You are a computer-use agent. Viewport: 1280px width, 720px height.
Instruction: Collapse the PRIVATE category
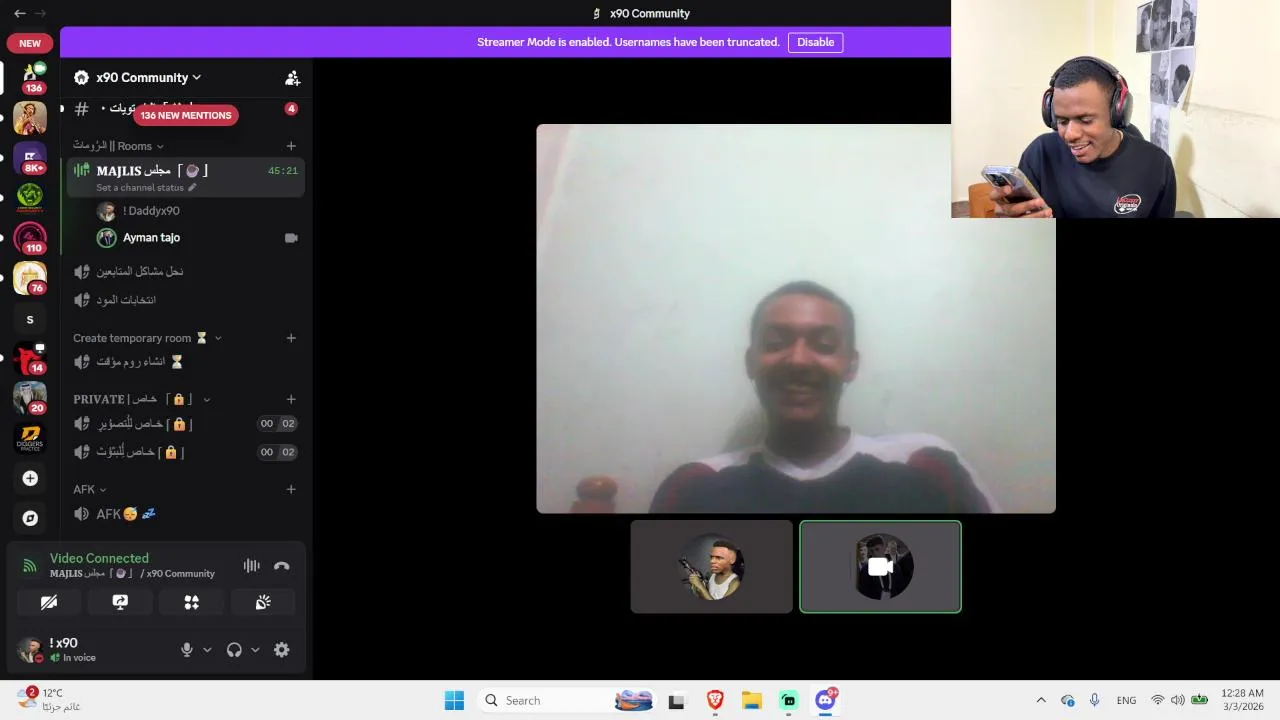click(x=141, y=399)
